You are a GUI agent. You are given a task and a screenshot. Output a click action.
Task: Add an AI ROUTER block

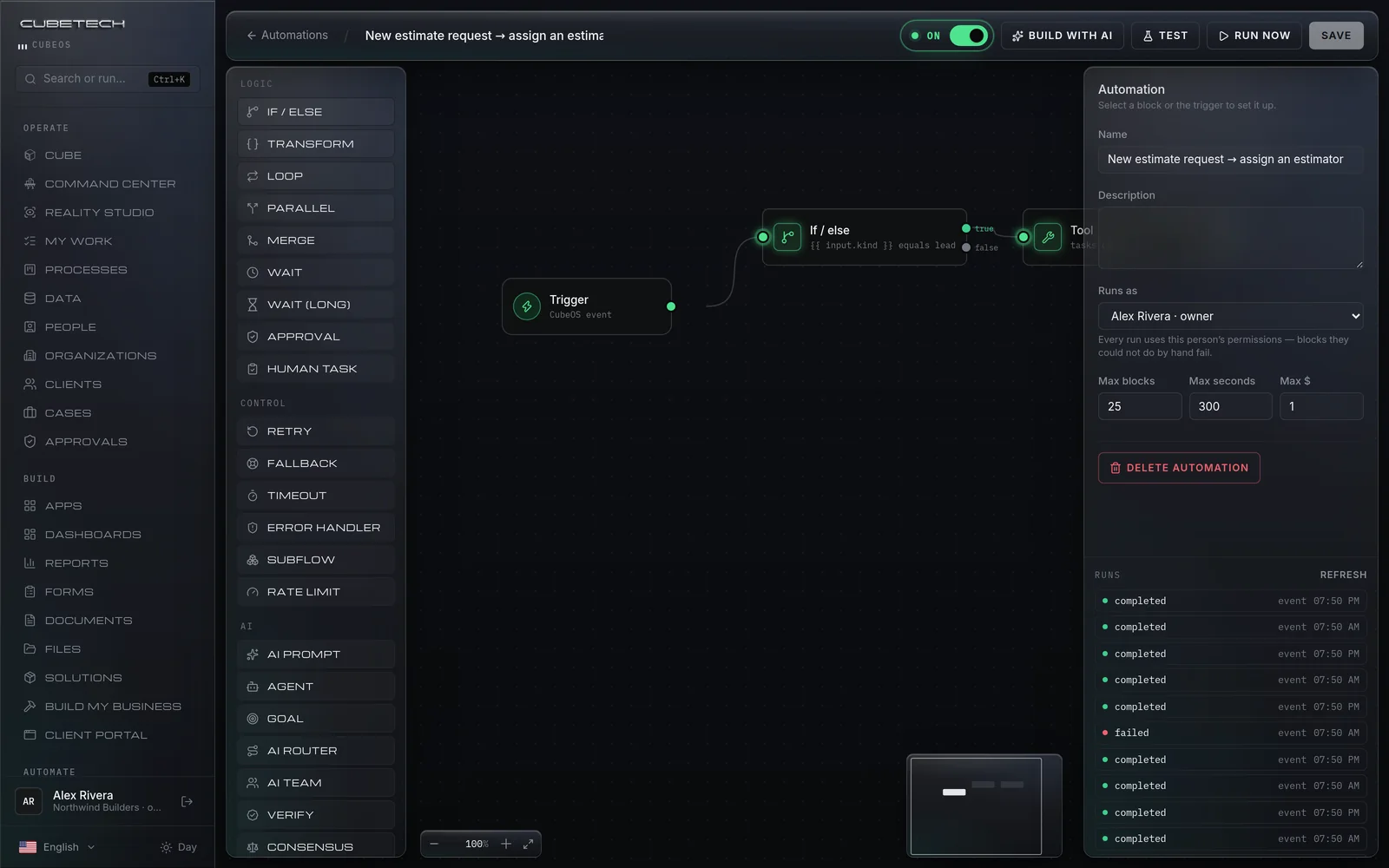pos(316,751)
